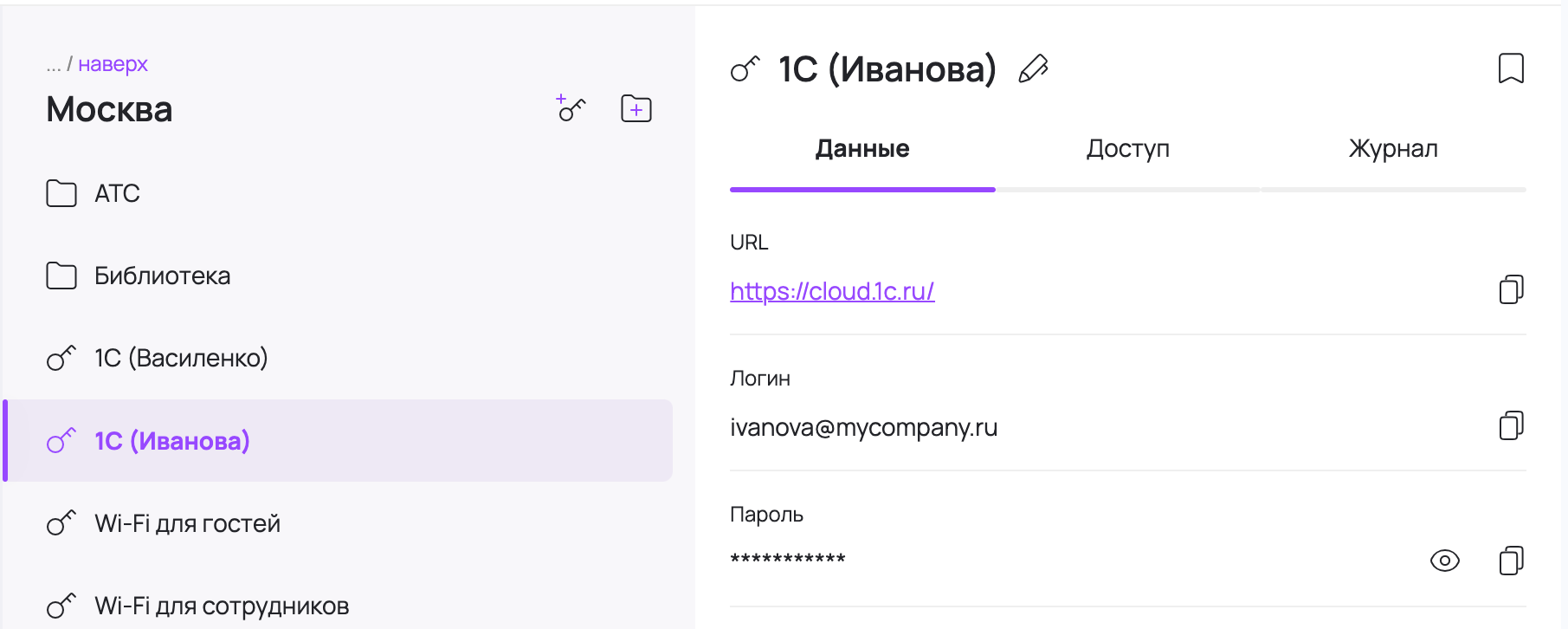1568x629 pixels.
Task: Bookmark the 1С (Иванова) entry
Action: (x=1511, y=68)
